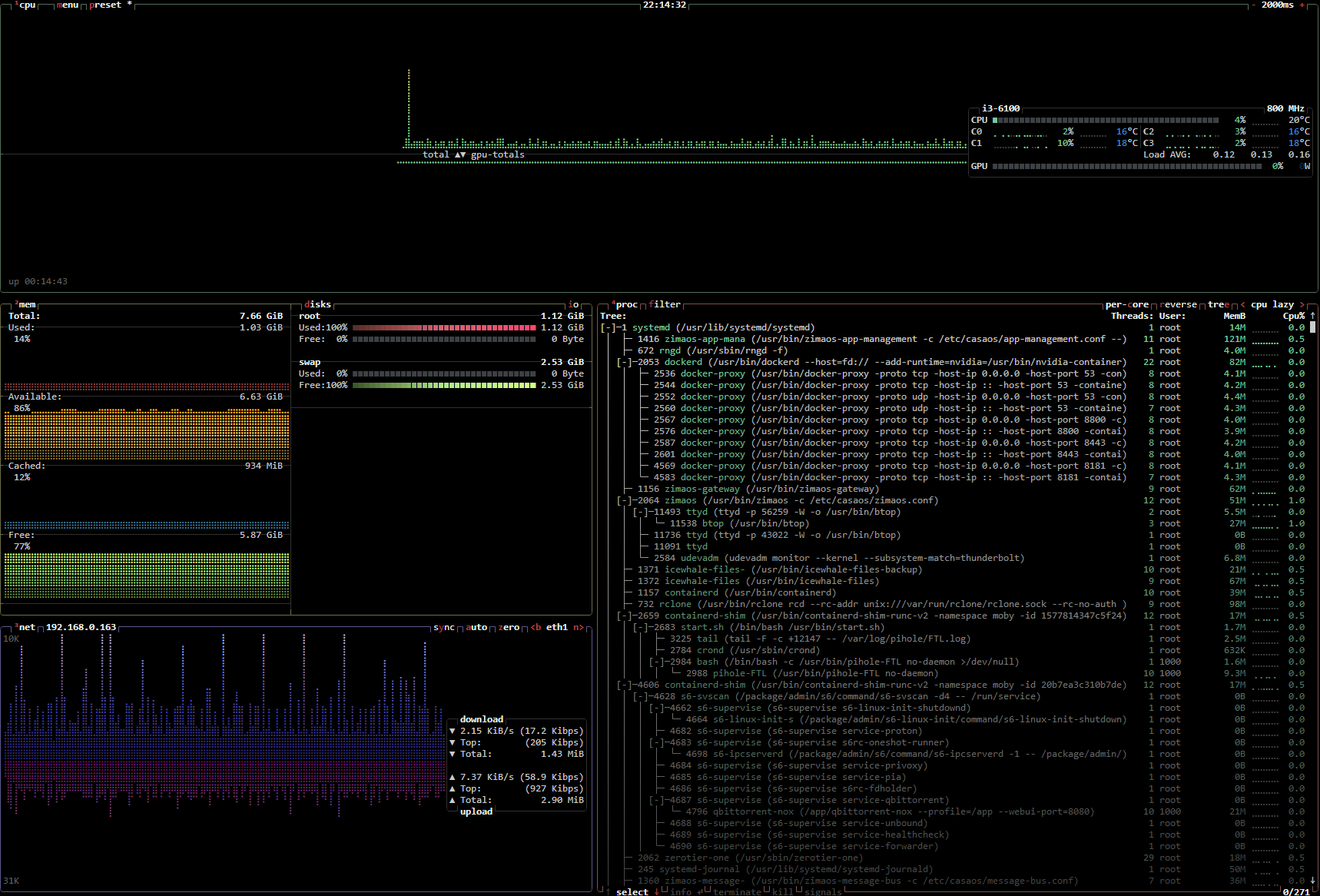The image size is (1320, 896).
Task: Click left arrow to change process sorting
Action: 1242,305
